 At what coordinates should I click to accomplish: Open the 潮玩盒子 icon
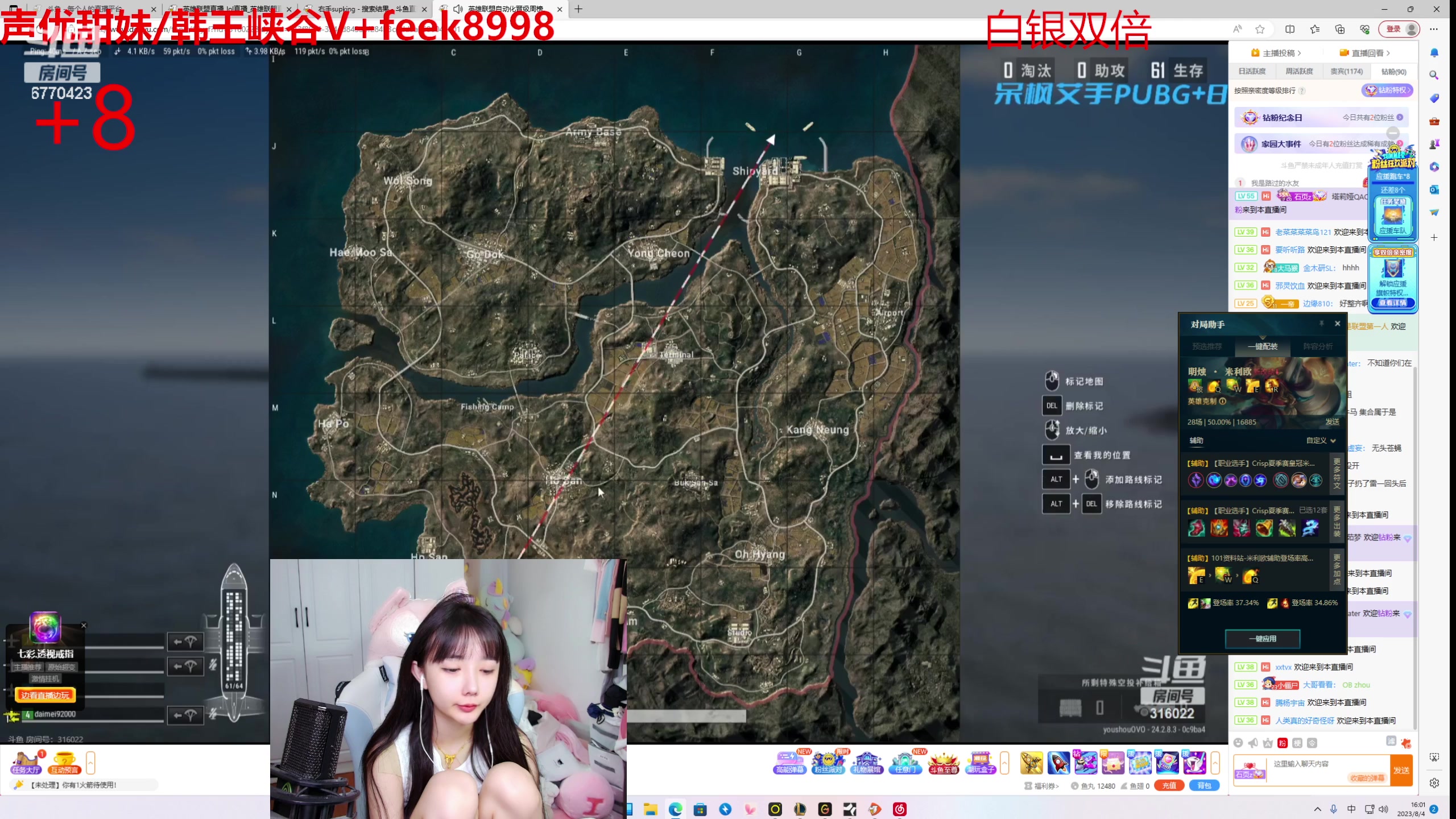click(x=981, y=762)
